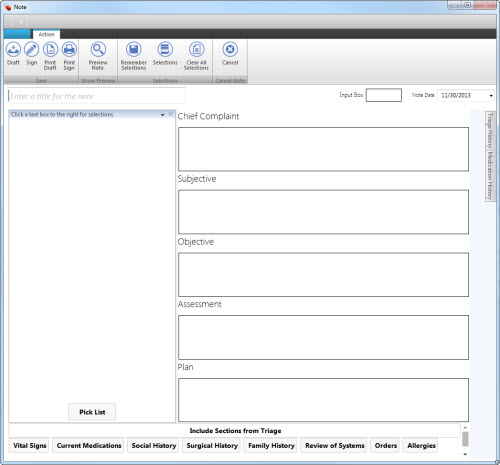Click the quick access toolbar dropdown arrow

(x=21, y=22)
